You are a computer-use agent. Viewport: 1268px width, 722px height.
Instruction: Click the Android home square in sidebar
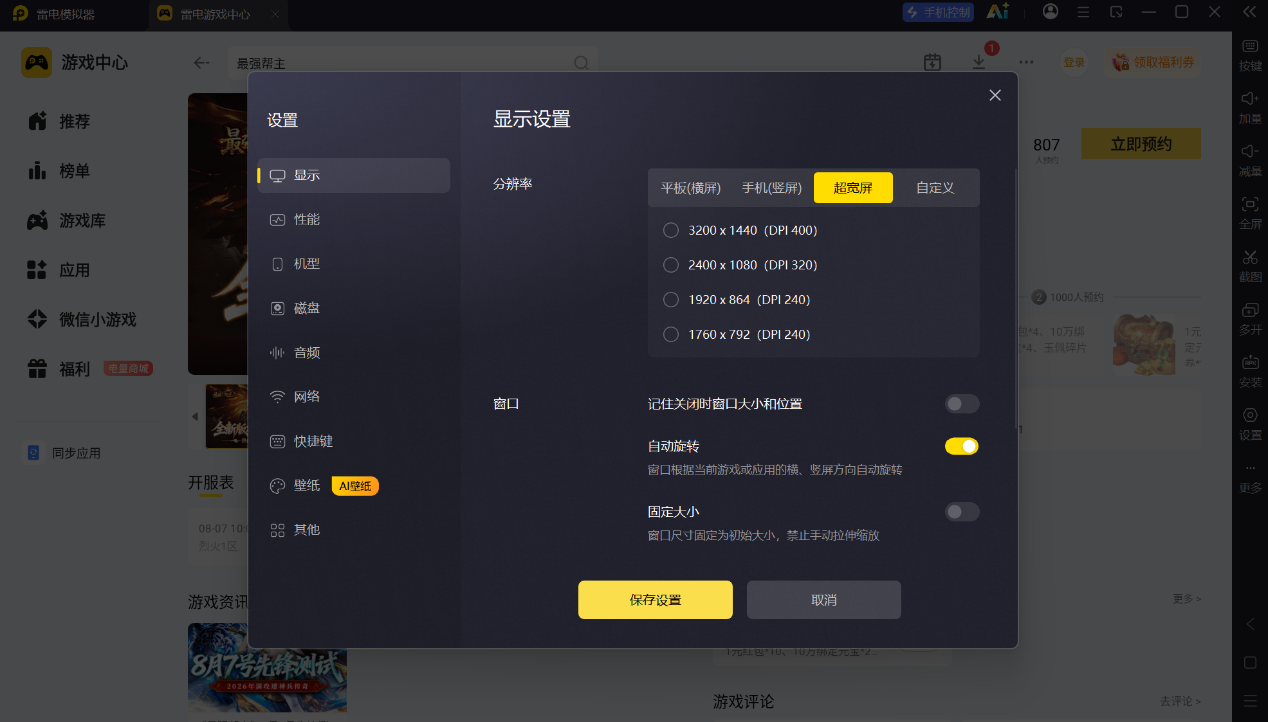coord(1250,663)
